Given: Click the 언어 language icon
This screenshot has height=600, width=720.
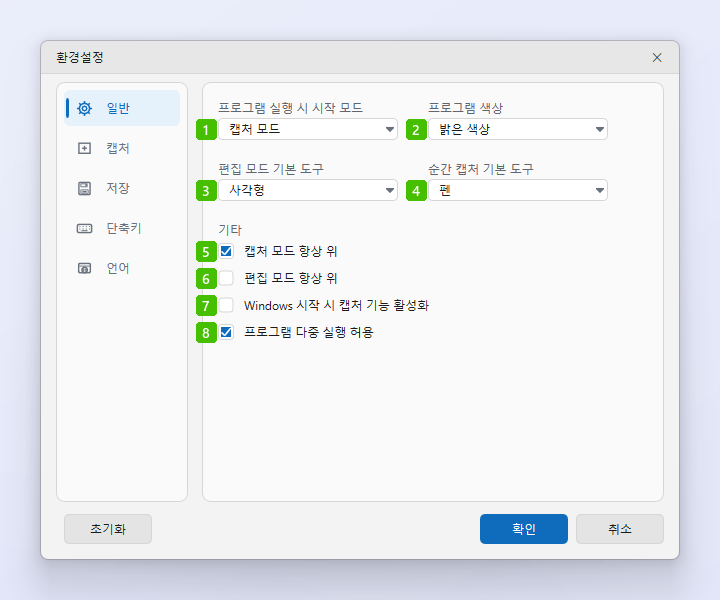Looking at the screenshot, I should tap(84, 268).
